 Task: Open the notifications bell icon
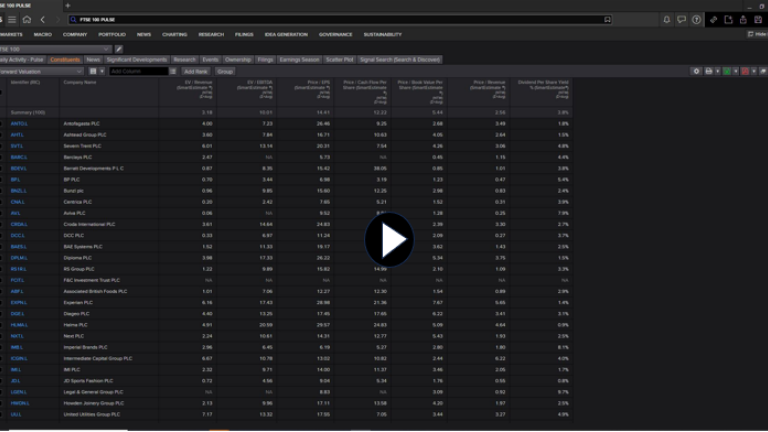click(x=667, y=19)
